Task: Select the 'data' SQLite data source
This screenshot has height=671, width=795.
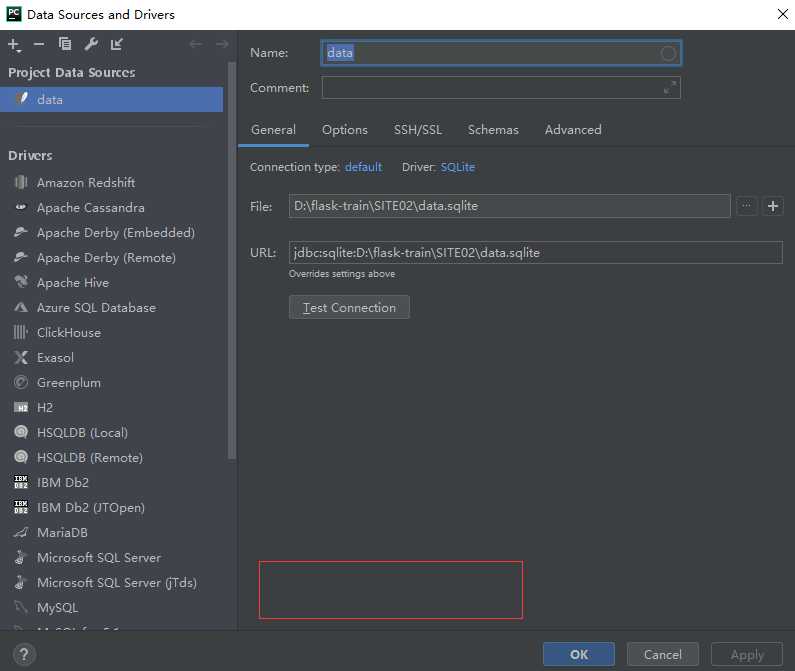Action: 112,99
